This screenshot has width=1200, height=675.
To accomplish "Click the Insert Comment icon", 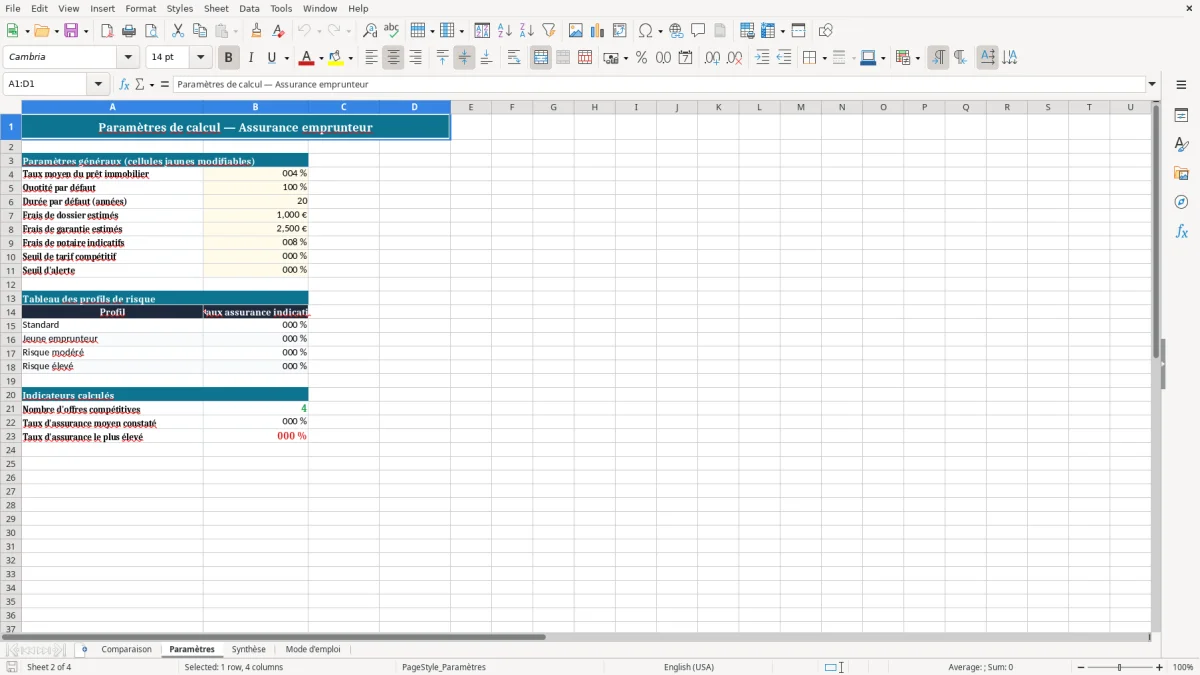I will click(698, 31).
